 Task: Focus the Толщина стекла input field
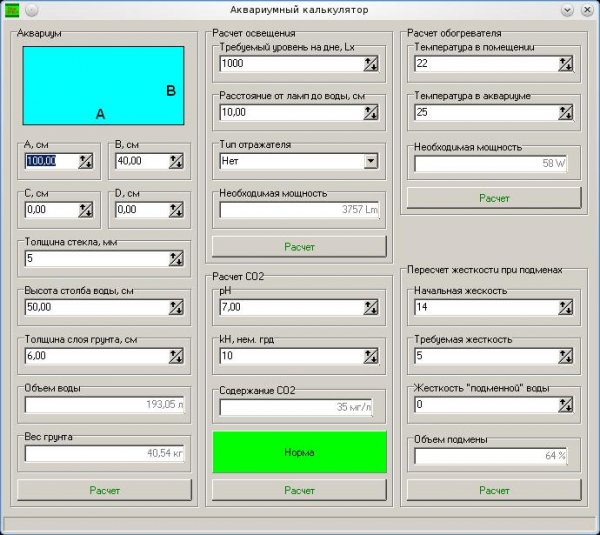tap(97, 259)
